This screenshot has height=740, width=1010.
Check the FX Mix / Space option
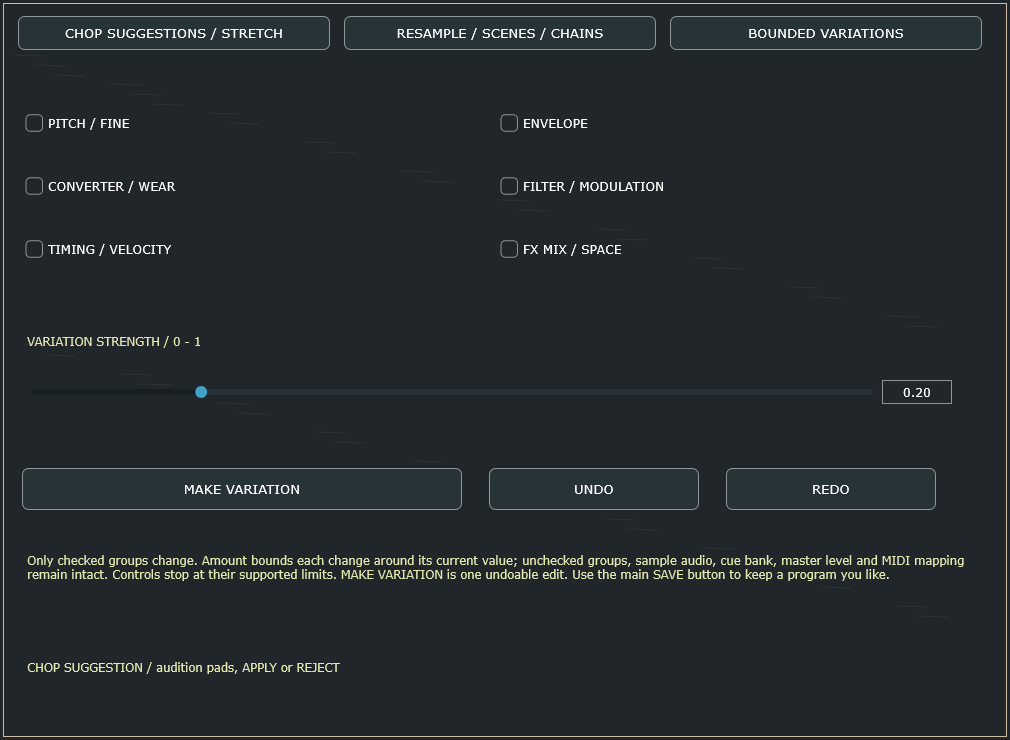pos(509,249)
